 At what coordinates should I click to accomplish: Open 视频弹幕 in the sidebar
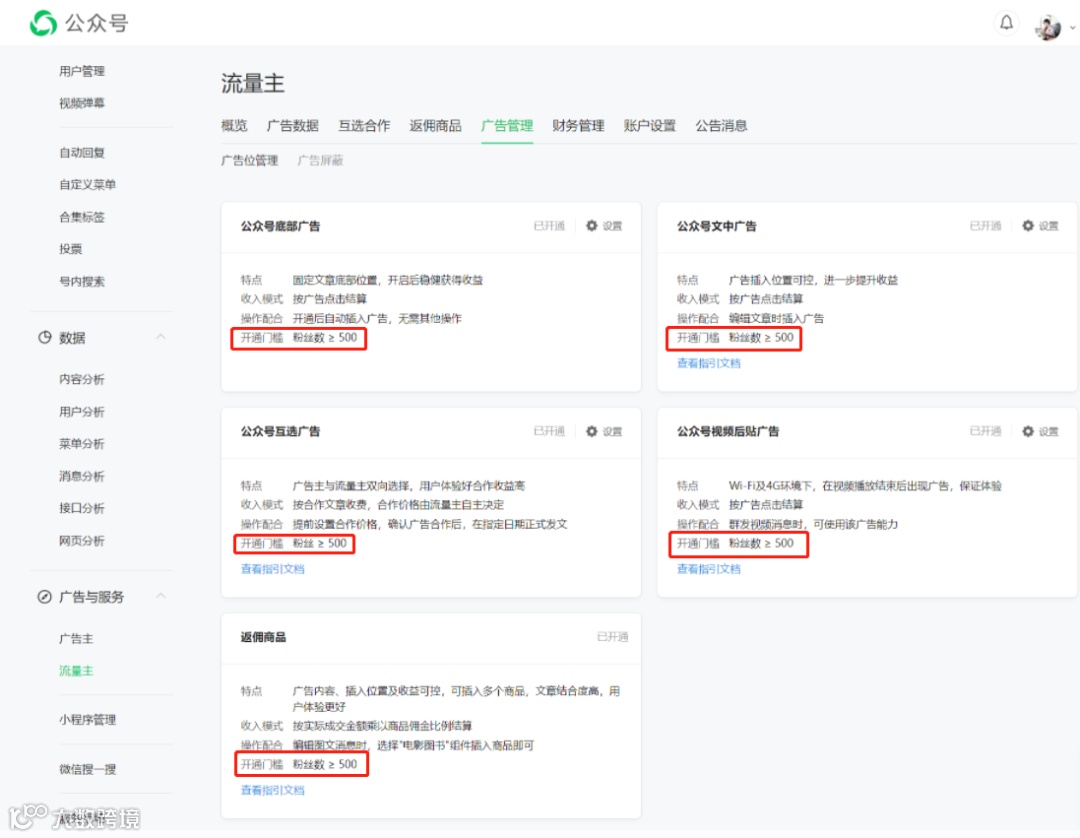(x=82, y=103)
